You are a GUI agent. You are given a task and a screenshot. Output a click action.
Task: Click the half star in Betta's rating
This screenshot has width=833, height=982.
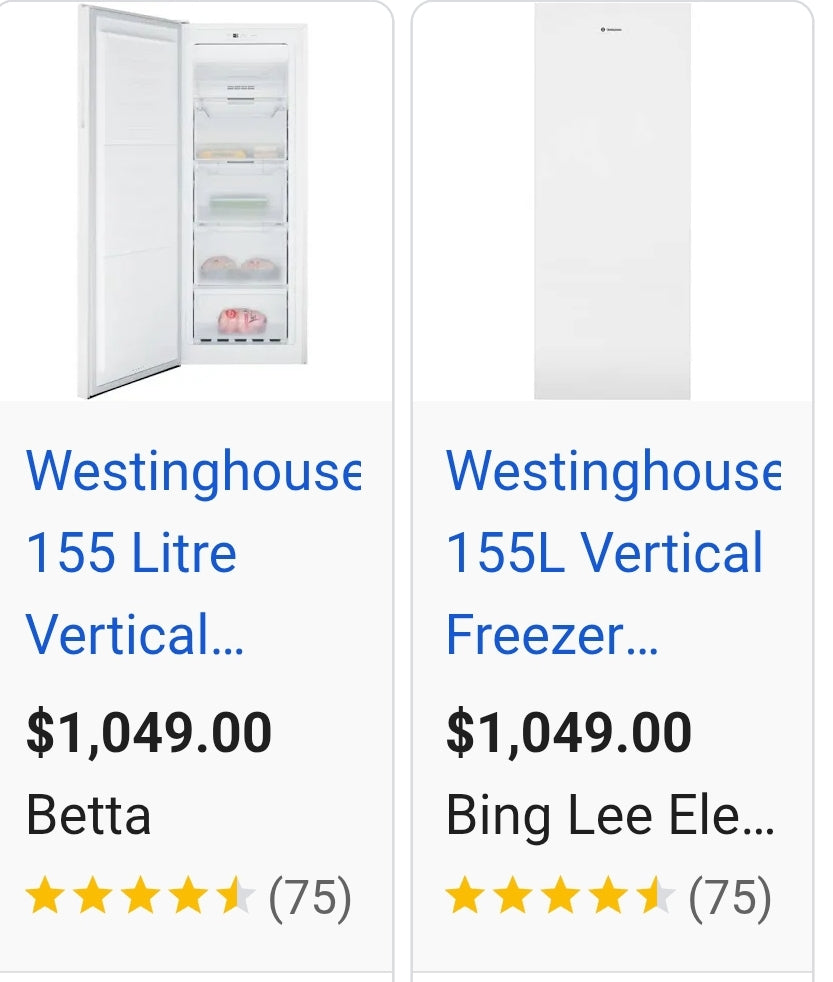click(x=236, y=896)
